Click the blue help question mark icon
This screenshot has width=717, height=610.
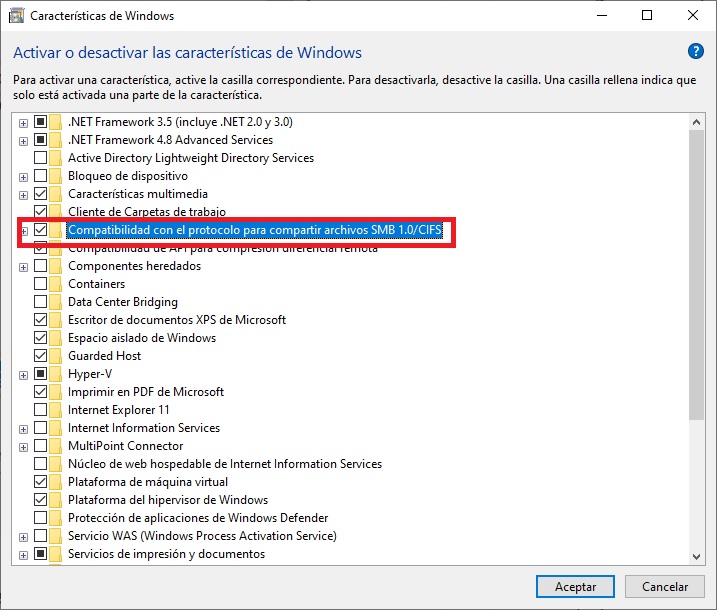696,52
